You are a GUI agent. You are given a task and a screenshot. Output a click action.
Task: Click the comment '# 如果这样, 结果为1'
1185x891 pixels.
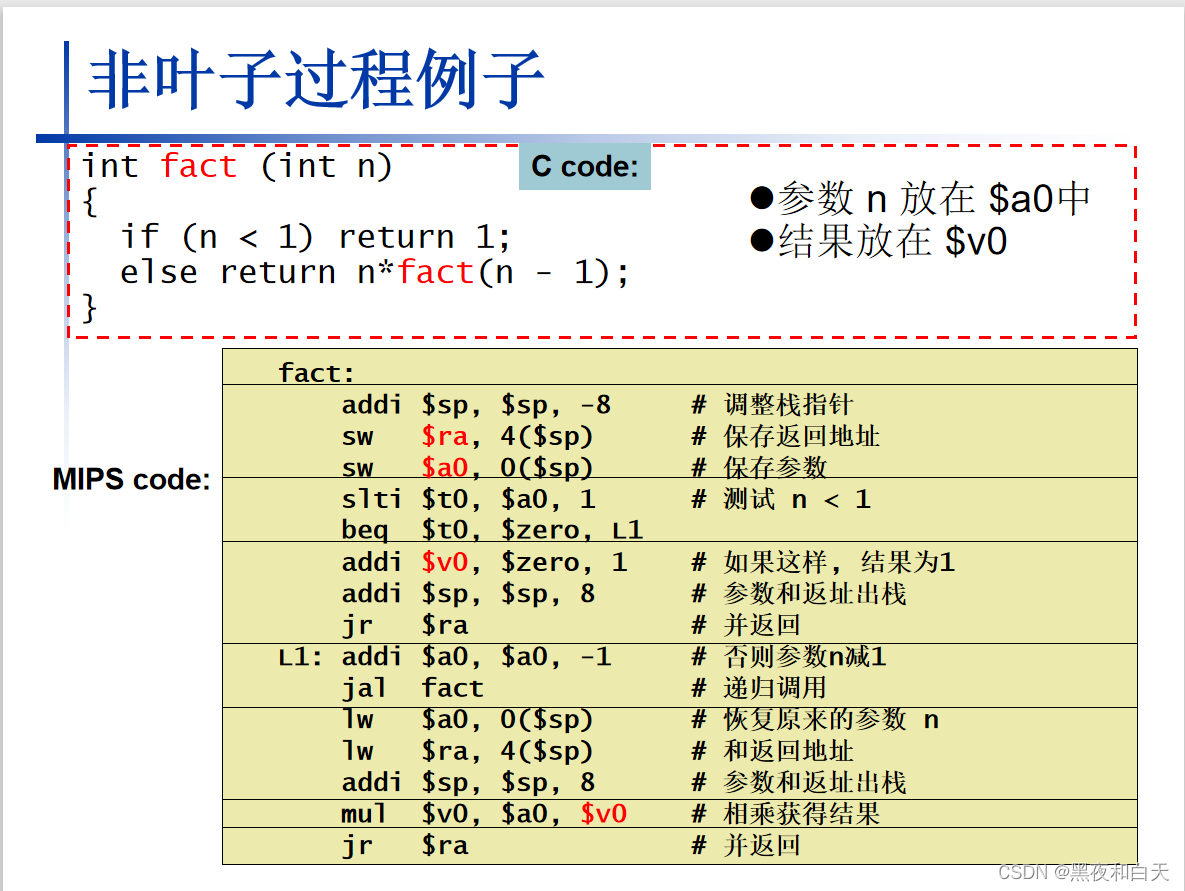[823, 562]
